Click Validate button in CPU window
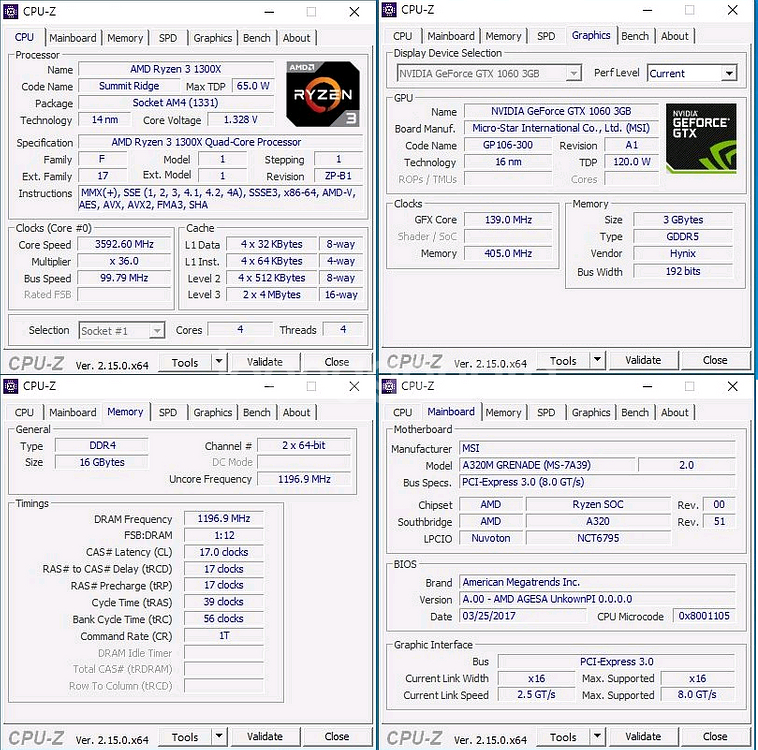The height and width of the screenshot is (750, 758). coord(264,362)
